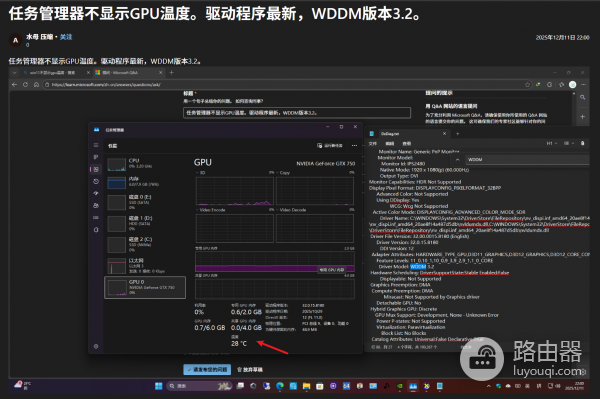This screenshot has width=600, height=399.
Task: Open Task Manager navigation hamburger menu
Action: (x=96, y=145)
